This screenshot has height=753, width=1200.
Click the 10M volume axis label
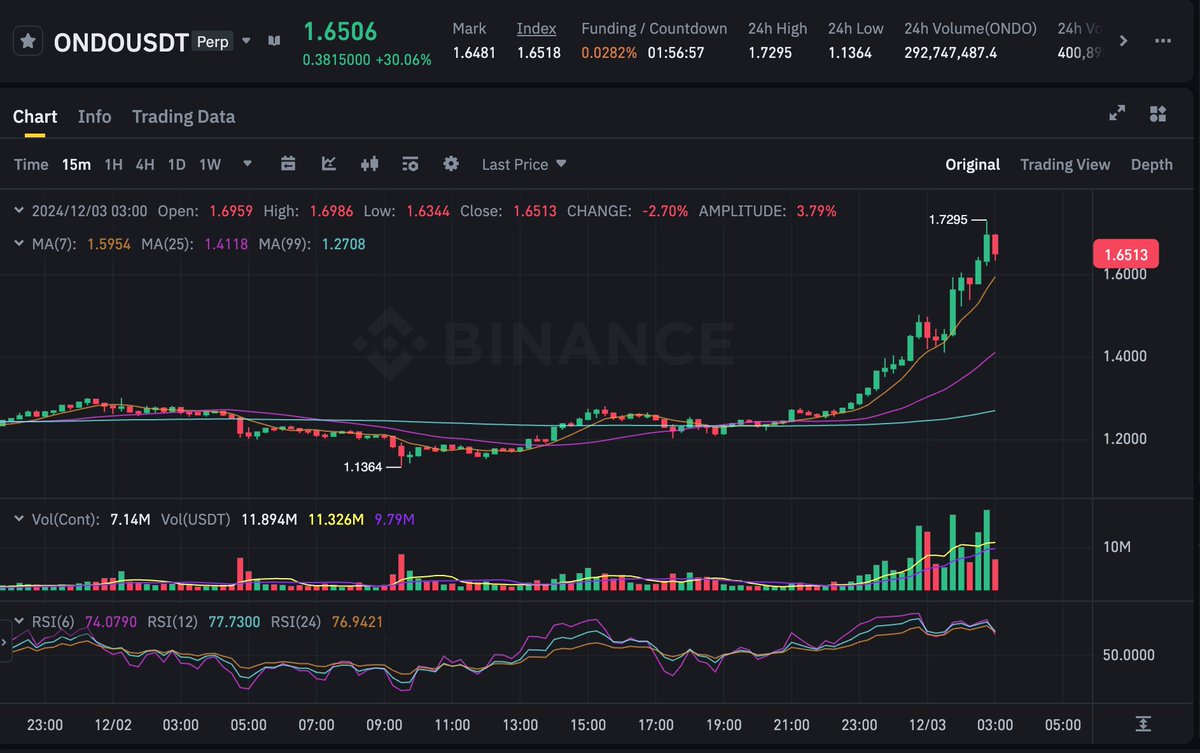1116,547
